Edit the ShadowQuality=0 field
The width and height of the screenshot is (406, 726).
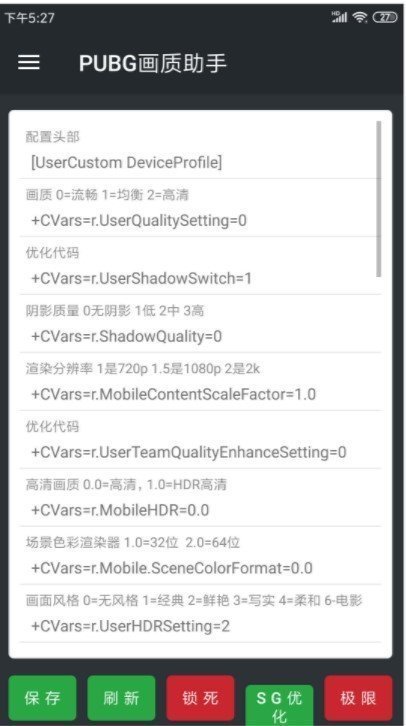tap(200, 337)
